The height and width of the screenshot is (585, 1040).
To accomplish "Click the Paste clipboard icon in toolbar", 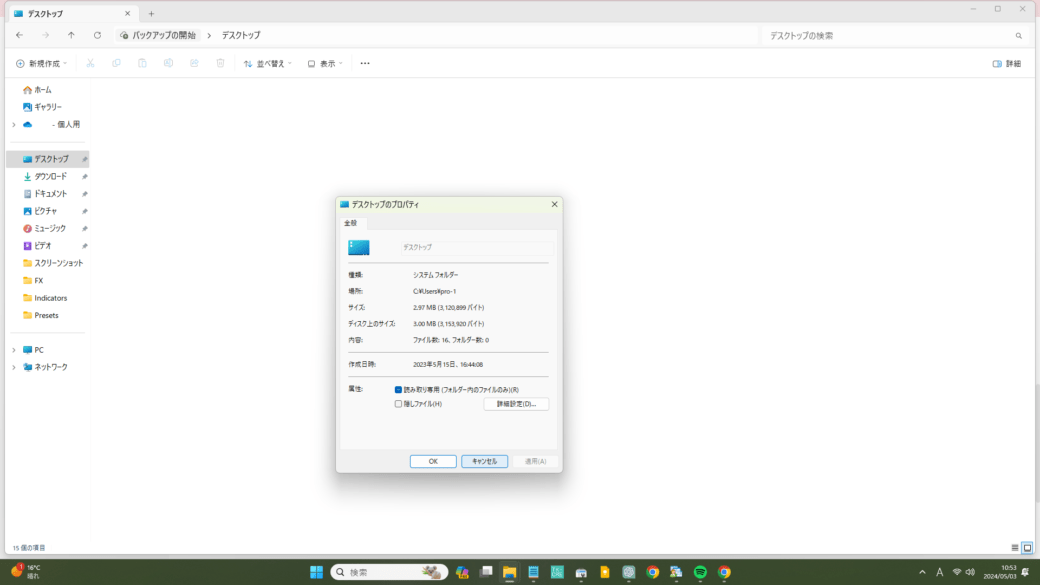I will coord(142,64).
